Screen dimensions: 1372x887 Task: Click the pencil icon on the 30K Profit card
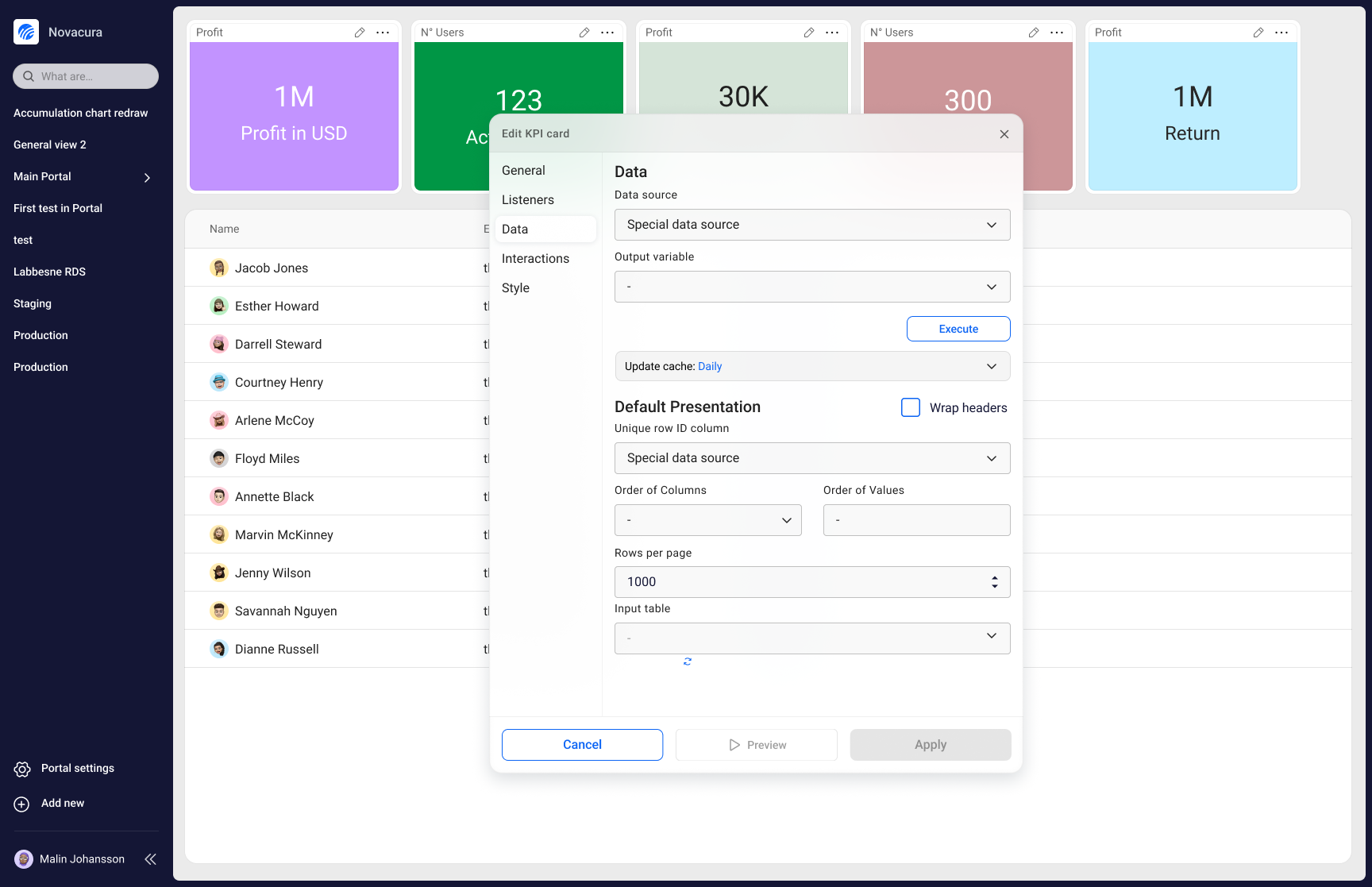808,32
